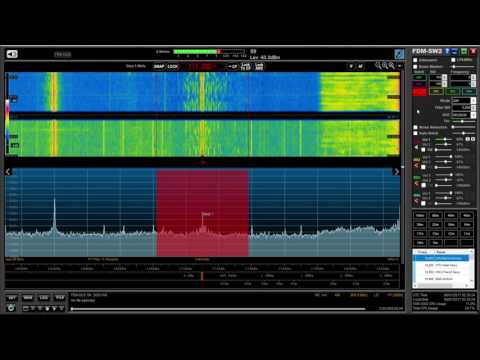Click the M button above the waterfall
Image resolution: width=480 pixels, height=360 pixels.
pos(360,66)
